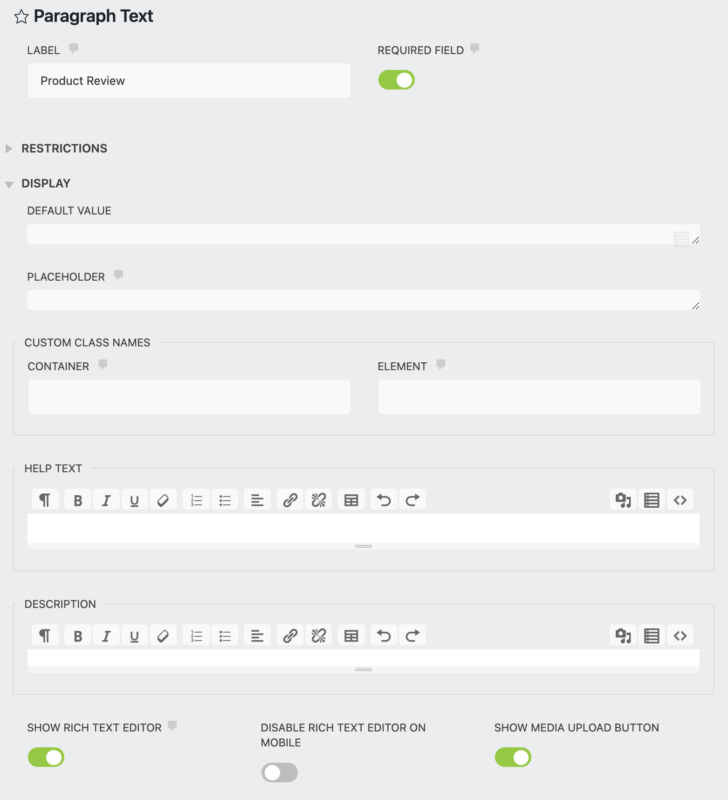
Task: Click the unlink icon in Description toolbar
Action: tap(320, 635)
